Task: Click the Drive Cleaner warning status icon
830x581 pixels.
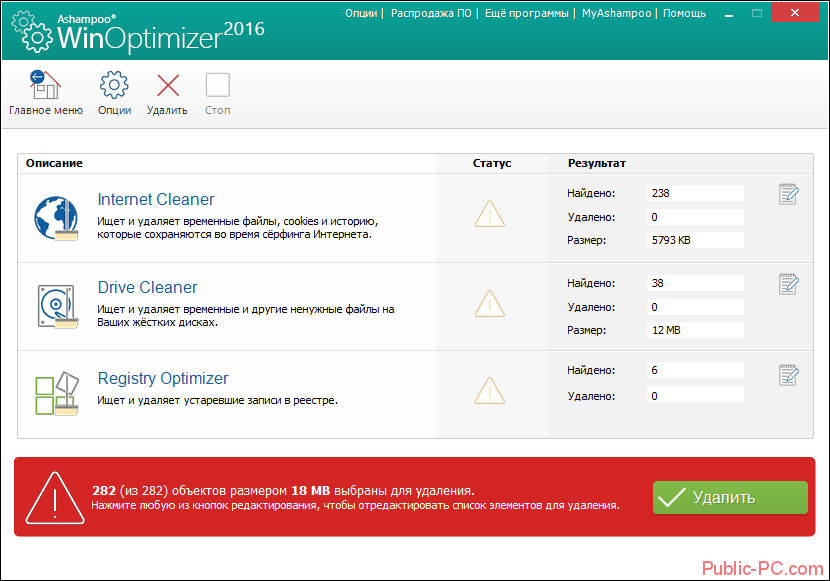Action: coord(489,303)
